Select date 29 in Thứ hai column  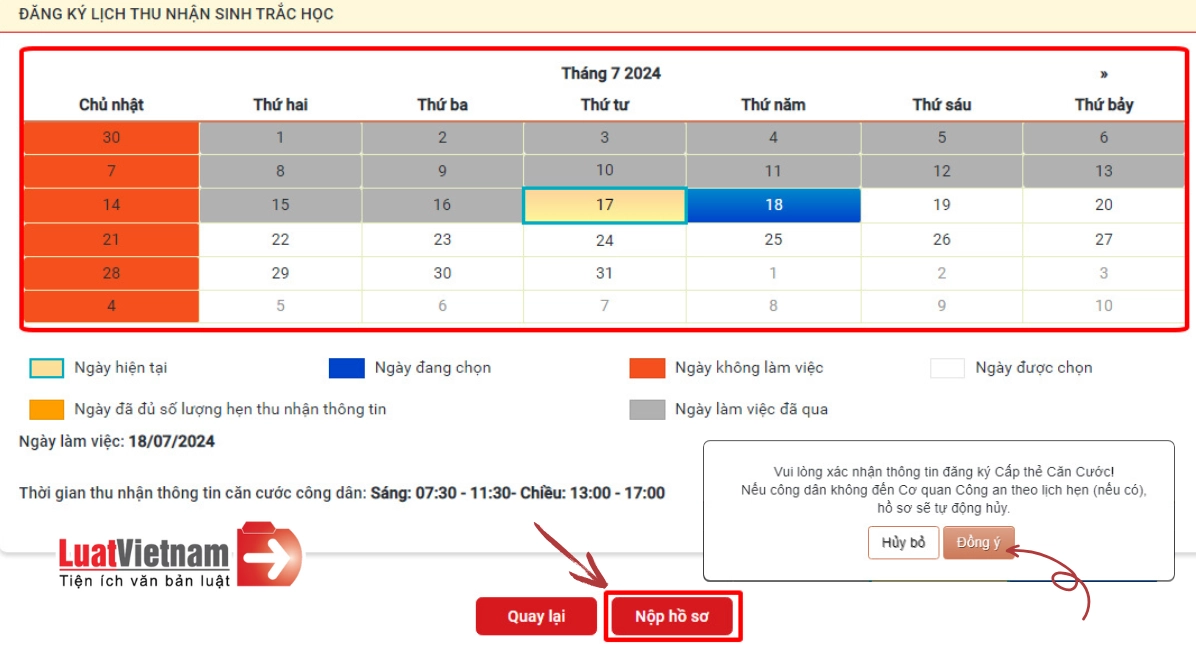[281, 273]
